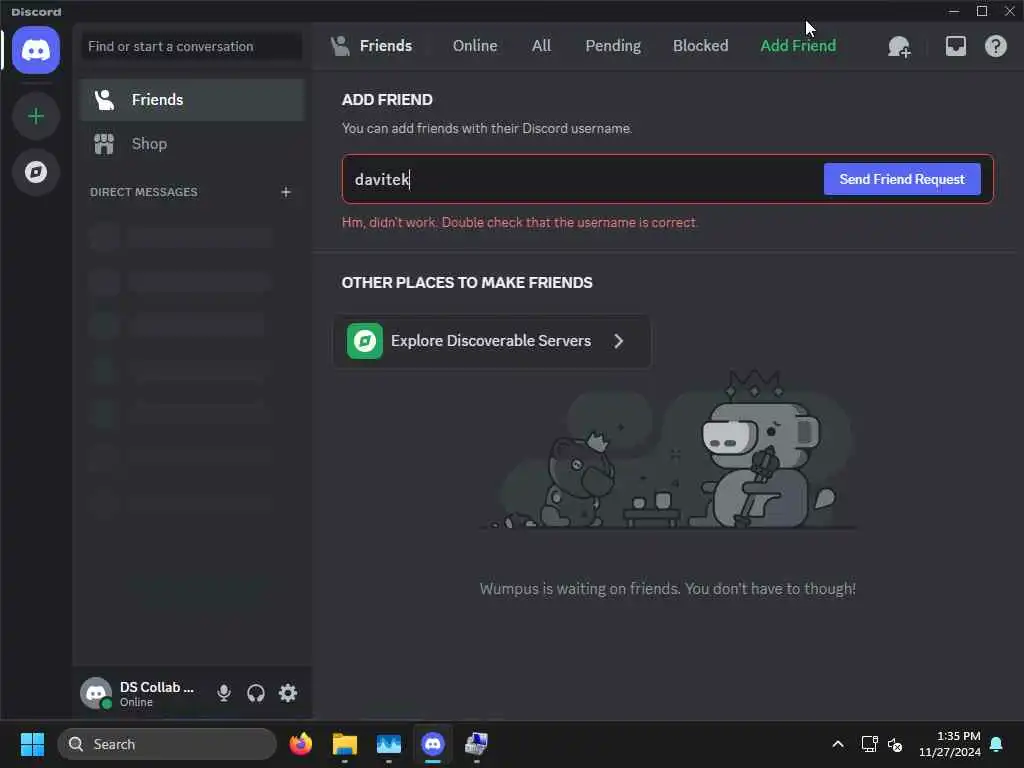
Task: Open the Blocked users tab
Action: click(x=700, y=46)
